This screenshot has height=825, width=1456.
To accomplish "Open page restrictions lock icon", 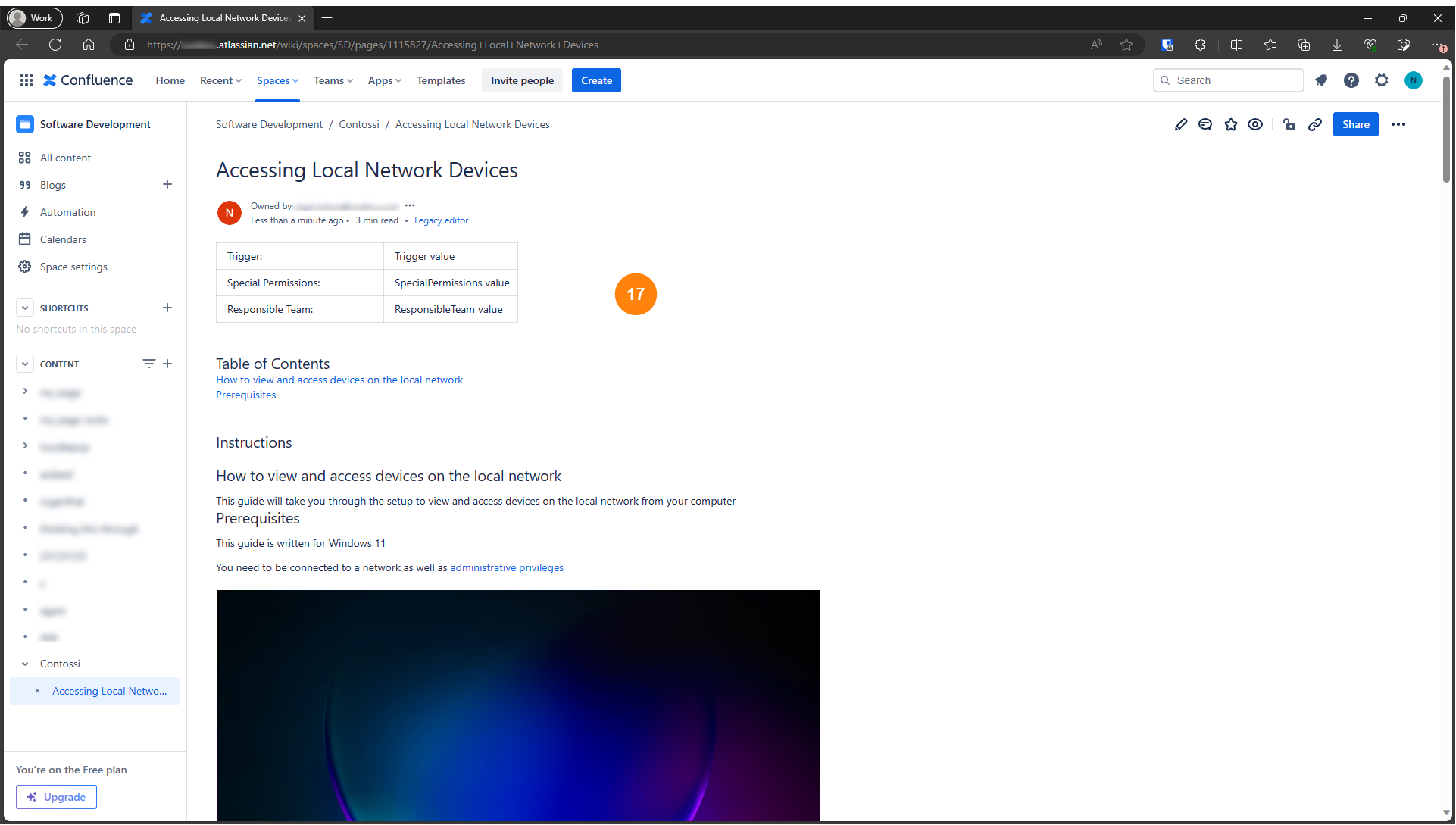I will (1289, 124).
